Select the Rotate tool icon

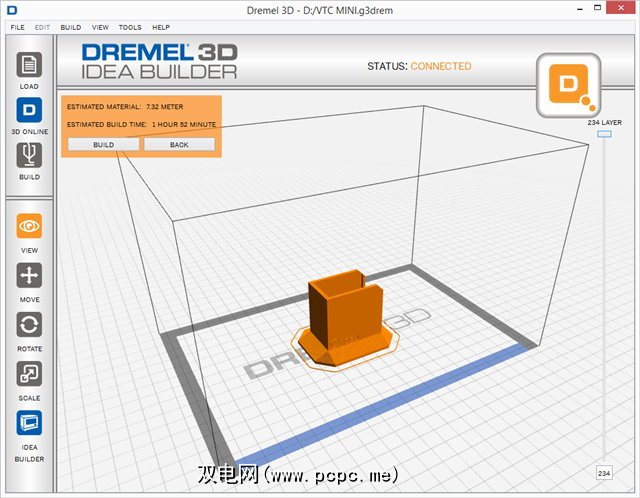pyautogui.click(x=29, y=325)
